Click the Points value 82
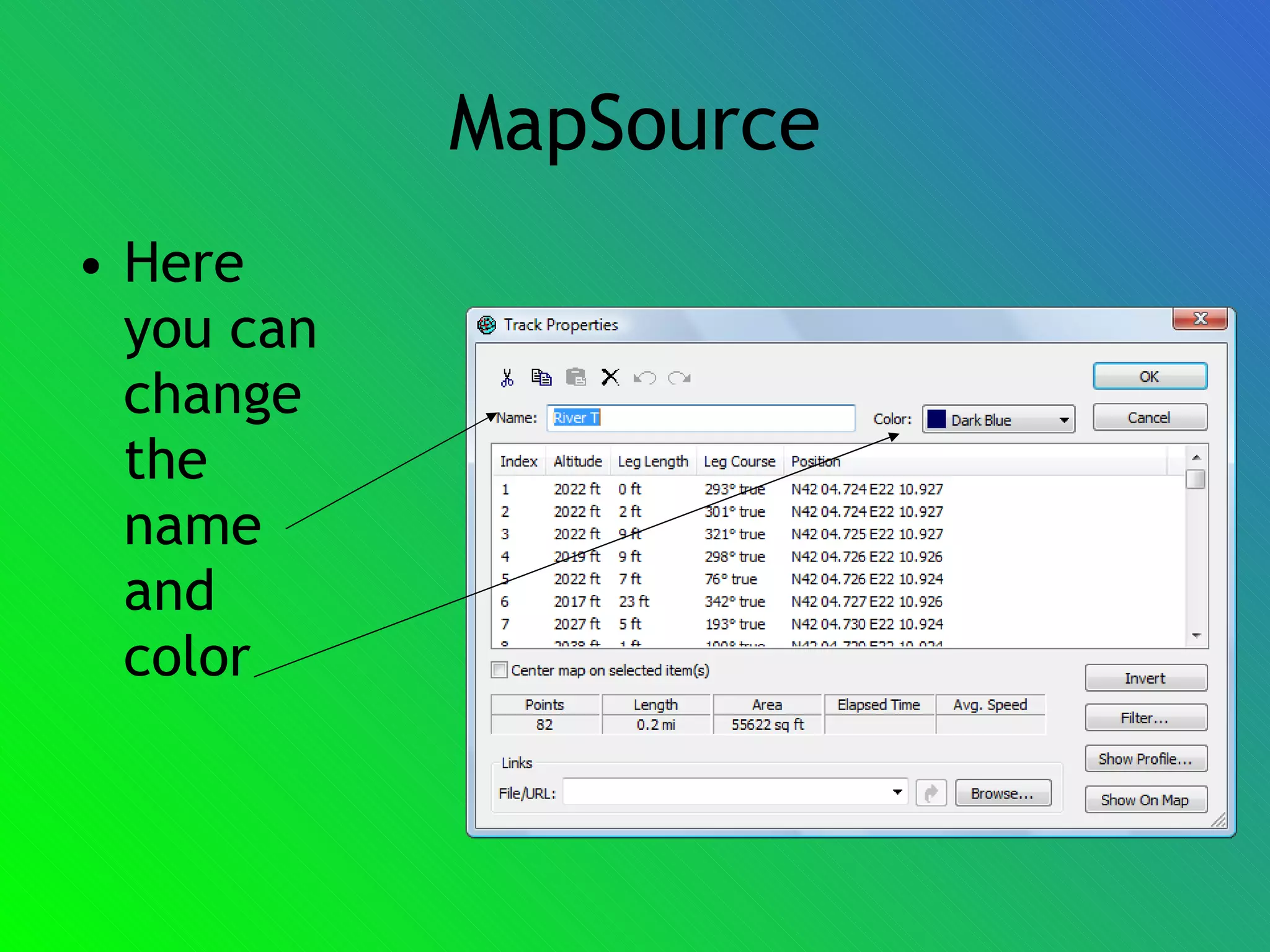The height and width of the screenshot is (952, 1270). 544,725
